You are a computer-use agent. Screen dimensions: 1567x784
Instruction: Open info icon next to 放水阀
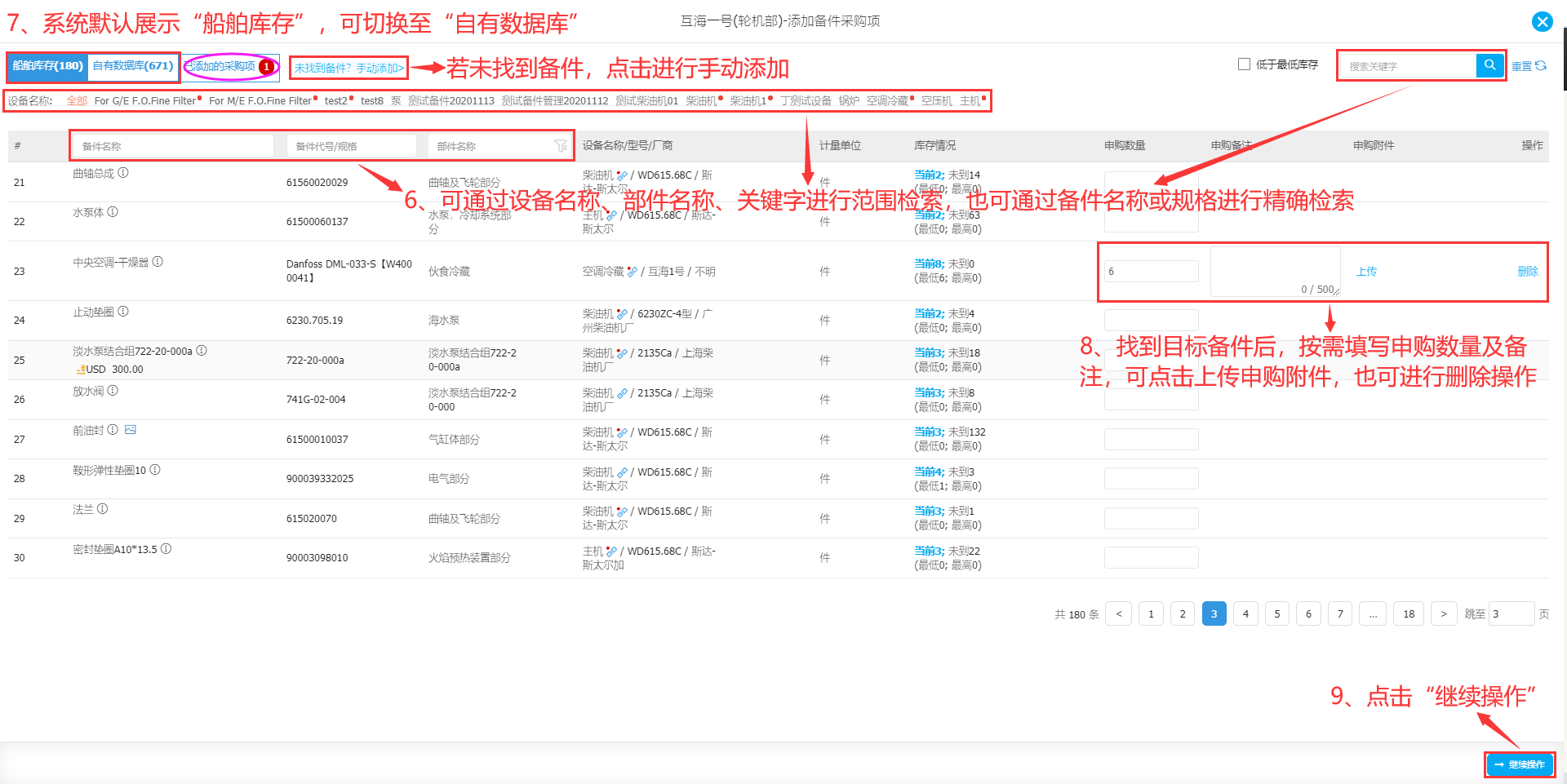point(113,391)
